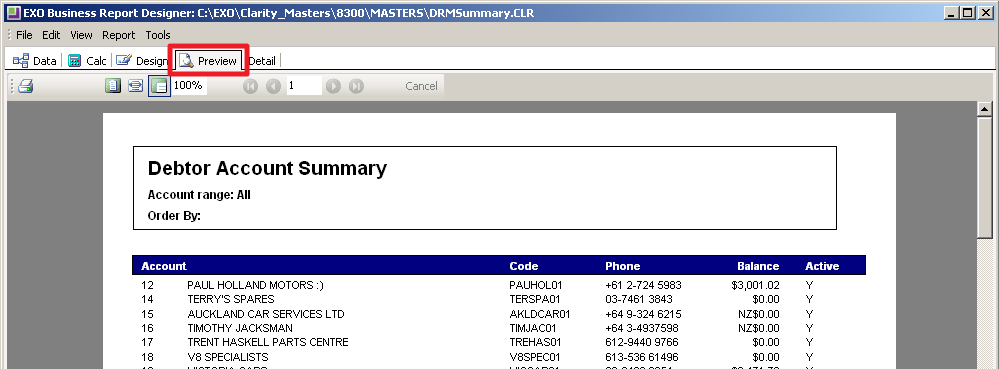Click the phone number 612-9440 9766
Image resolution: width=999 pixels, height=369 pixels.
[x=641, y=342]
